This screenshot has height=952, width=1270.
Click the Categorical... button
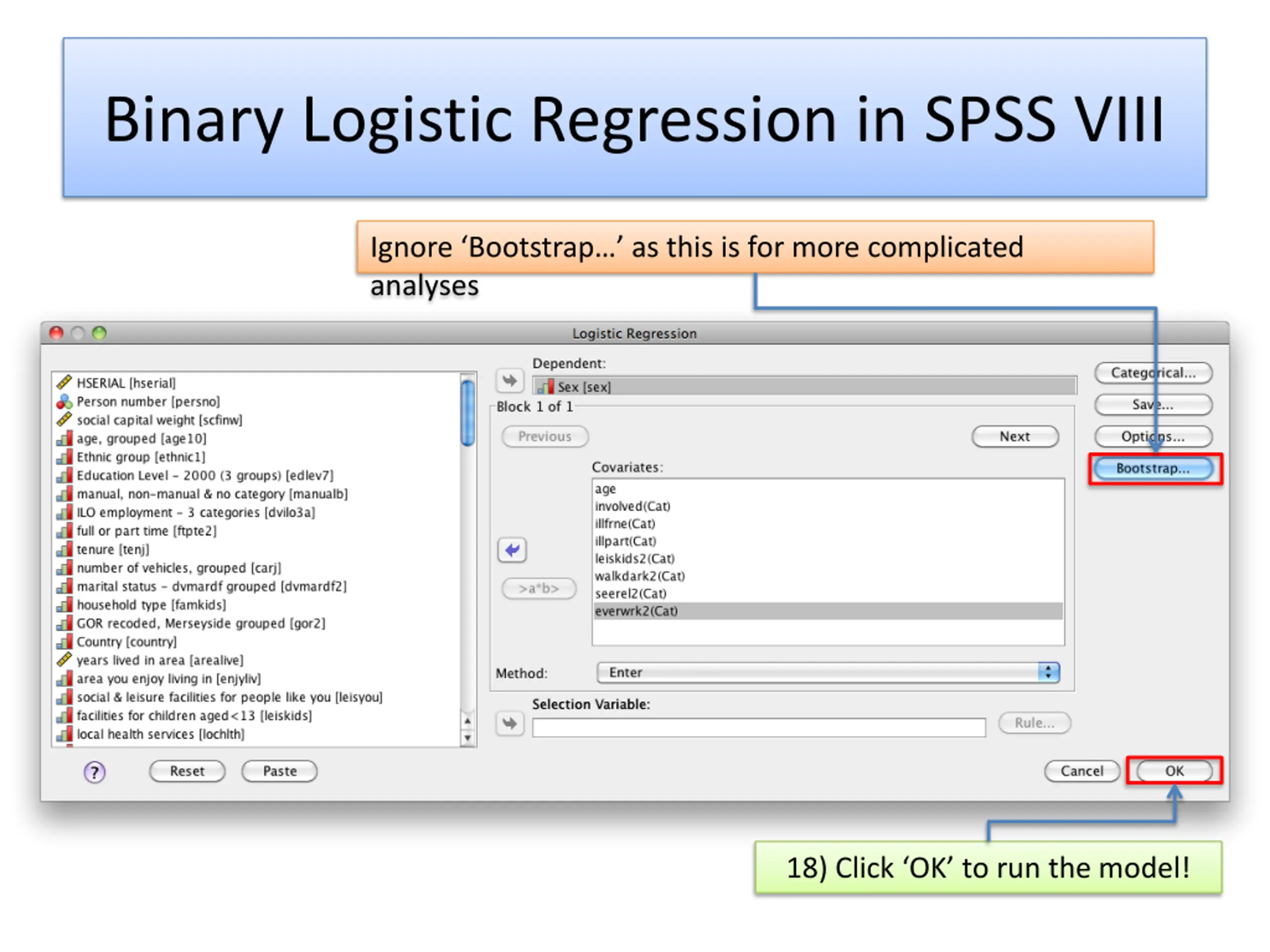click(x=1153, y=373)
